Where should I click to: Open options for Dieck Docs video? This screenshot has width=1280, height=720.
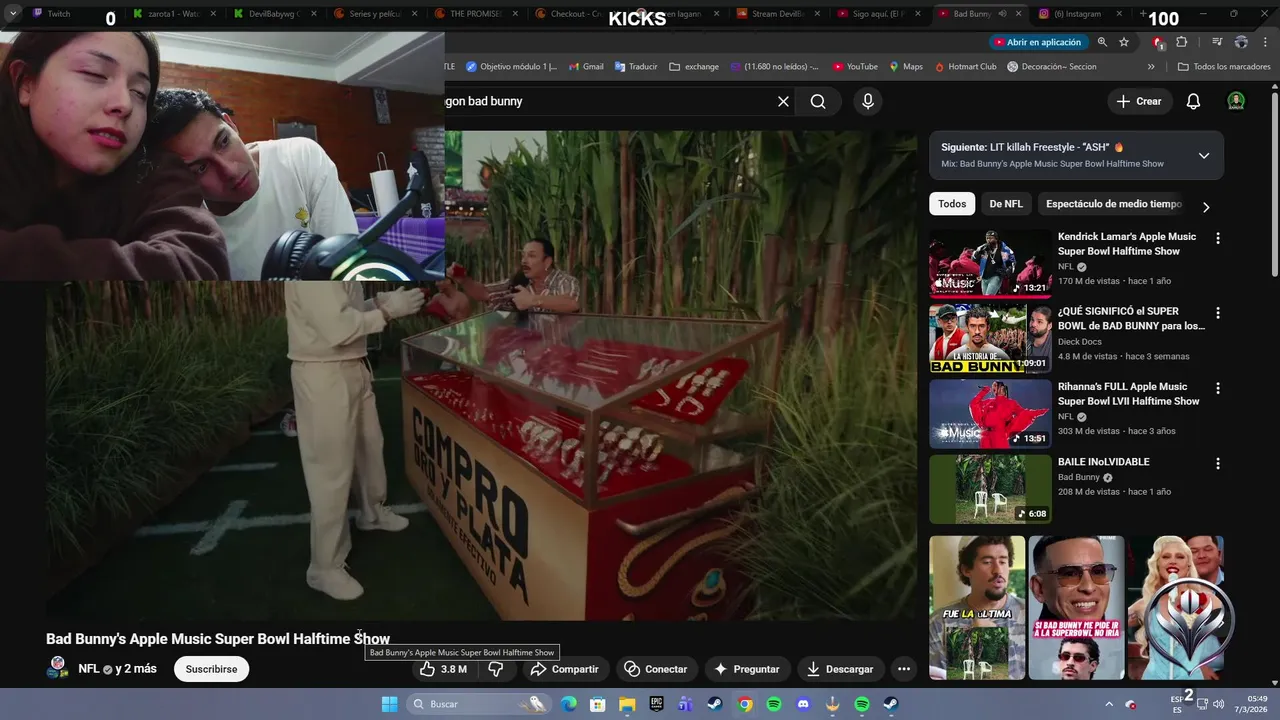(1217, 313)
